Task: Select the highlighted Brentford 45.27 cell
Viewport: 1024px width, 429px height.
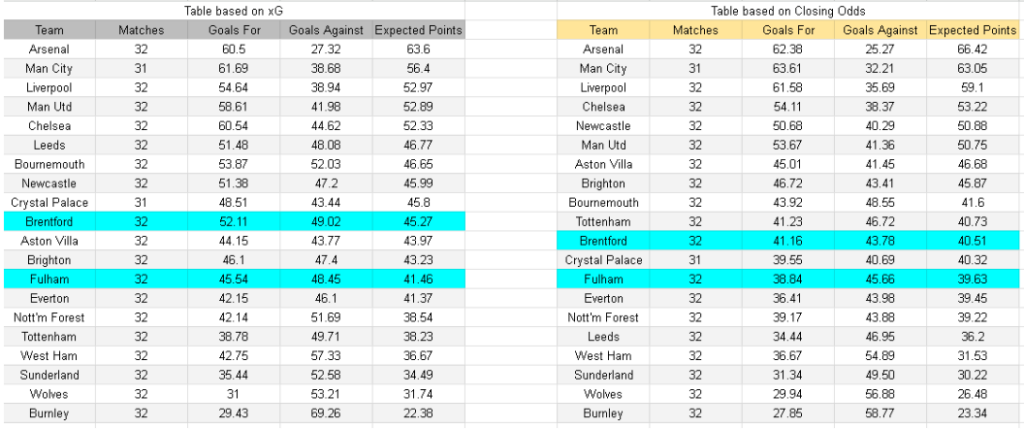Action: pyautogui.click(x=419, y=222)
